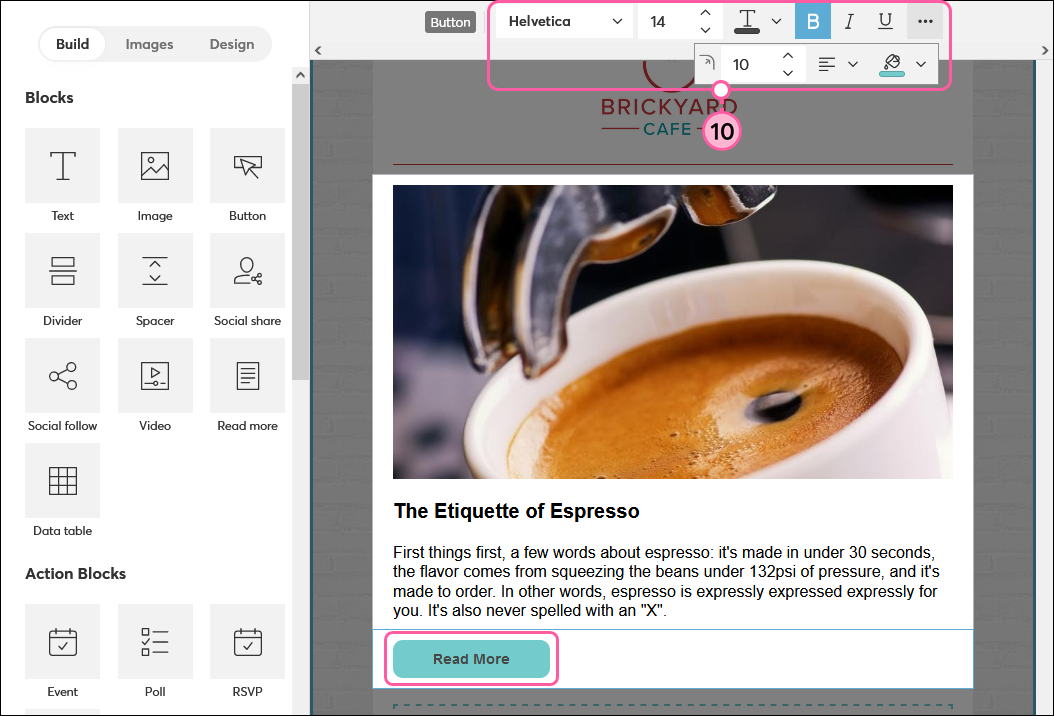
Task: Increase corner radius value
Action: 788,56
